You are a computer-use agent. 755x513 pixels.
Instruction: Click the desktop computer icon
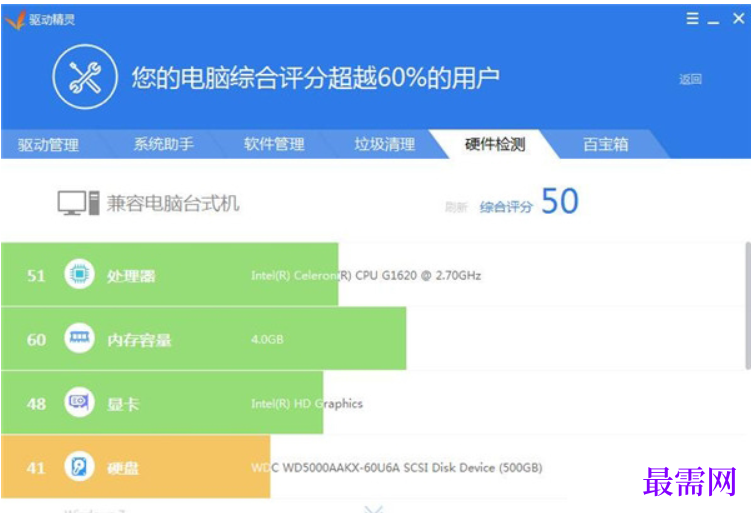tap(78, 203)
